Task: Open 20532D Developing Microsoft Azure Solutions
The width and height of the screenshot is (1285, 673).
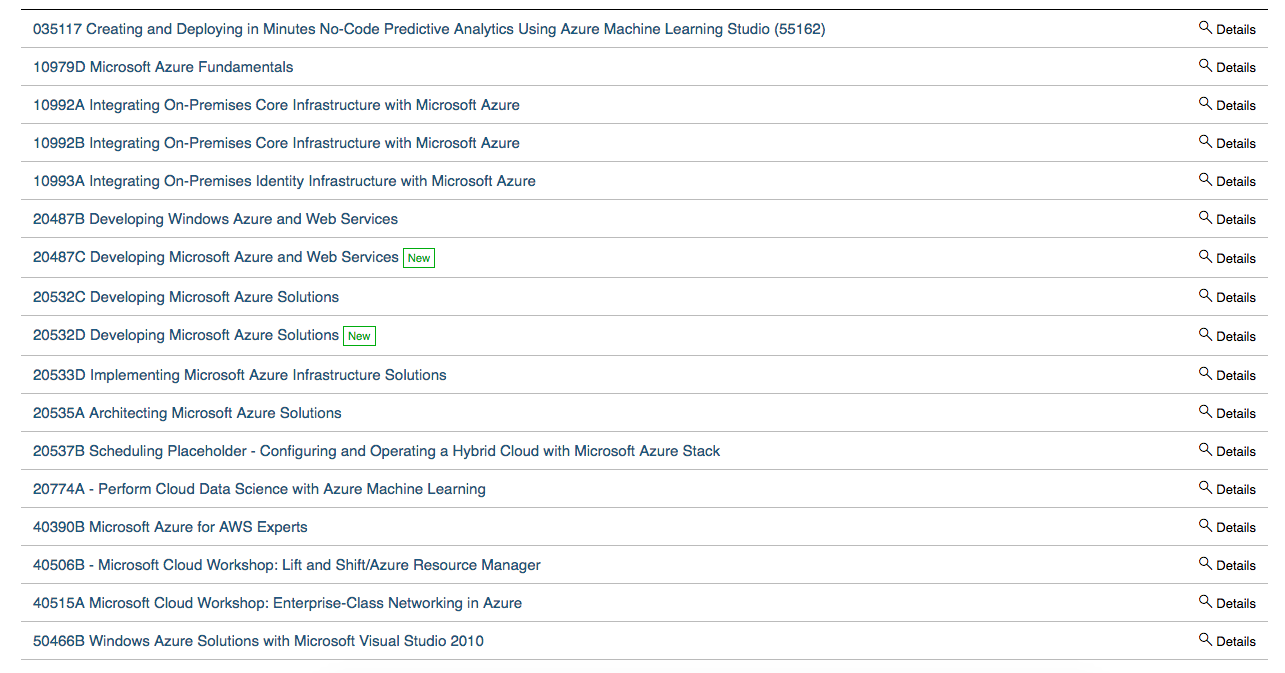Action: click(186, 335)
